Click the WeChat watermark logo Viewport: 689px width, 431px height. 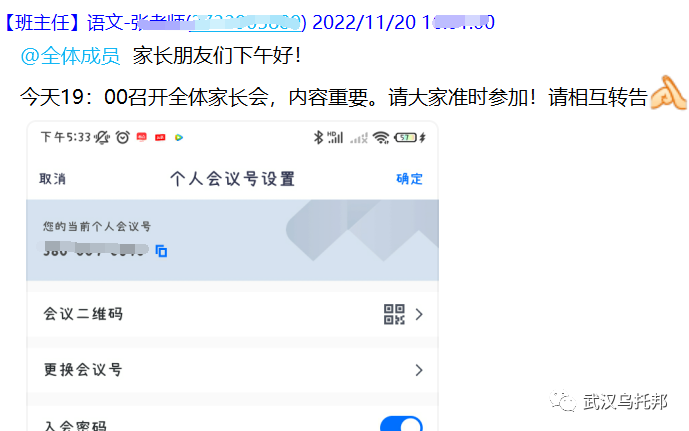tap(562, 401)
